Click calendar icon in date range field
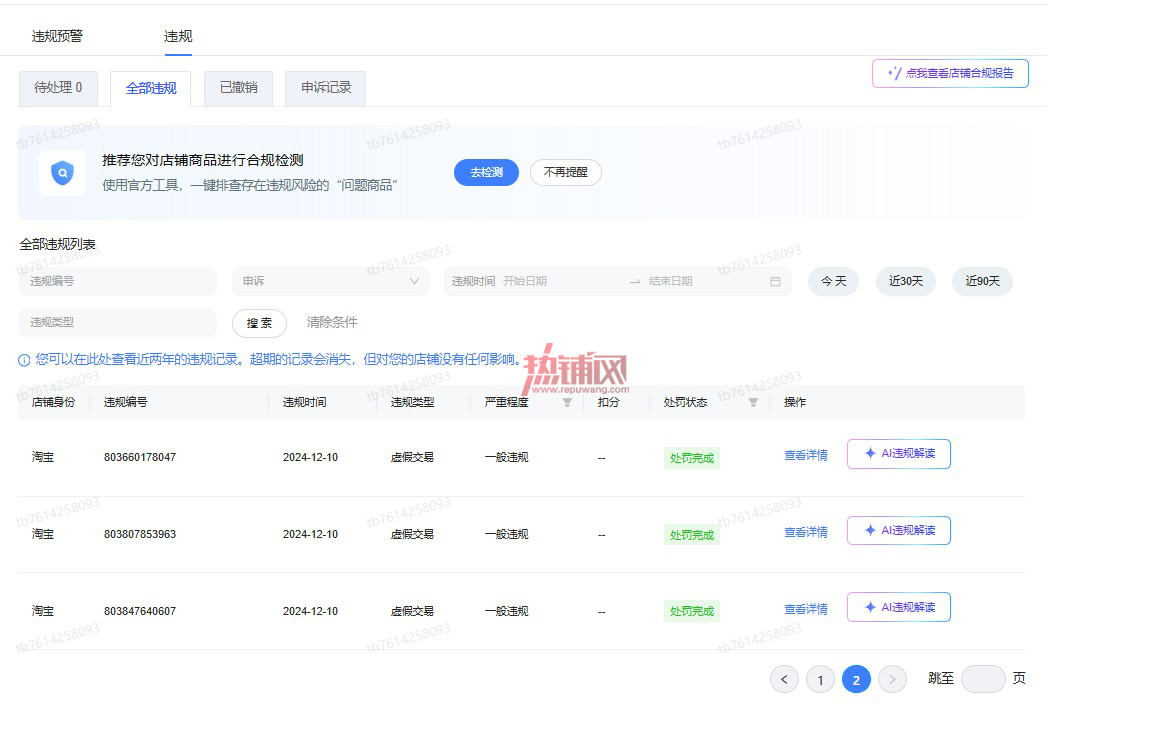Screen dimensions: 1151x740 (775, 281)
